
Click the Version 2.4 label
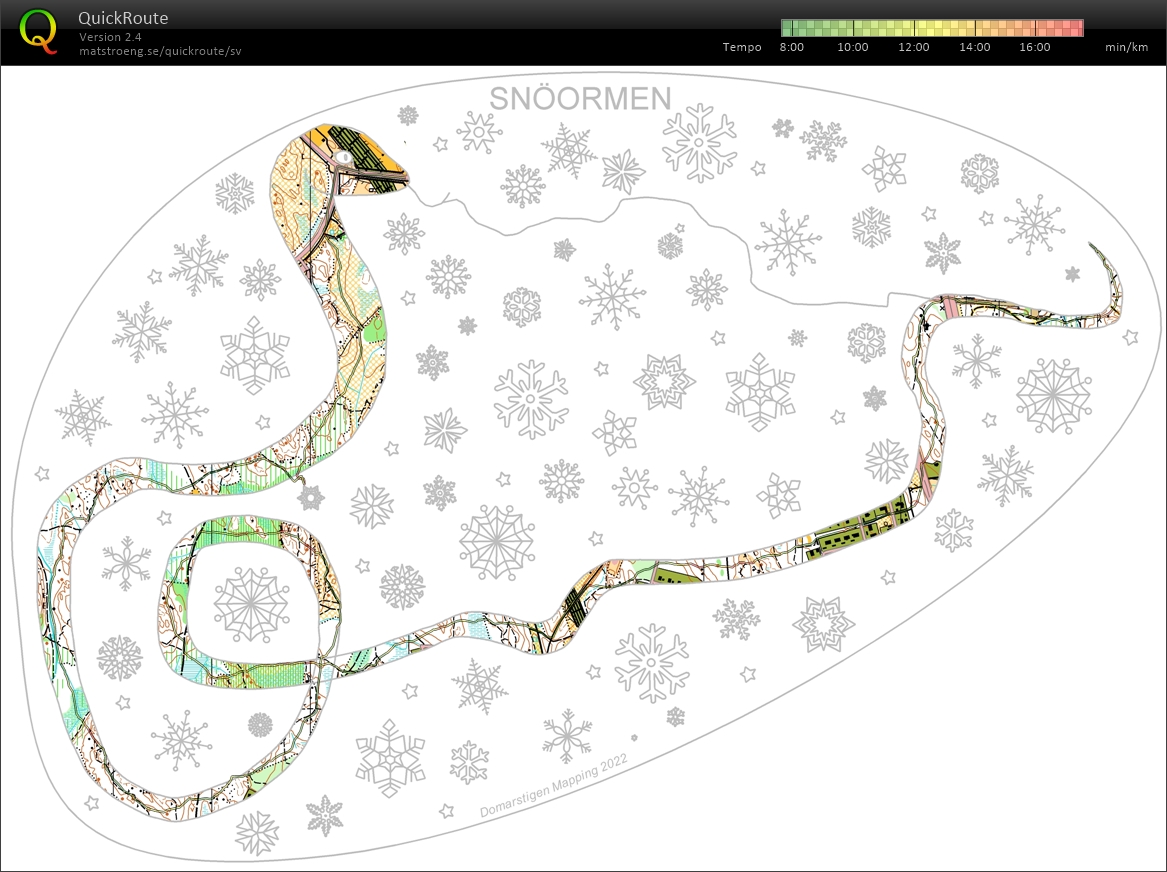(110, 36)
